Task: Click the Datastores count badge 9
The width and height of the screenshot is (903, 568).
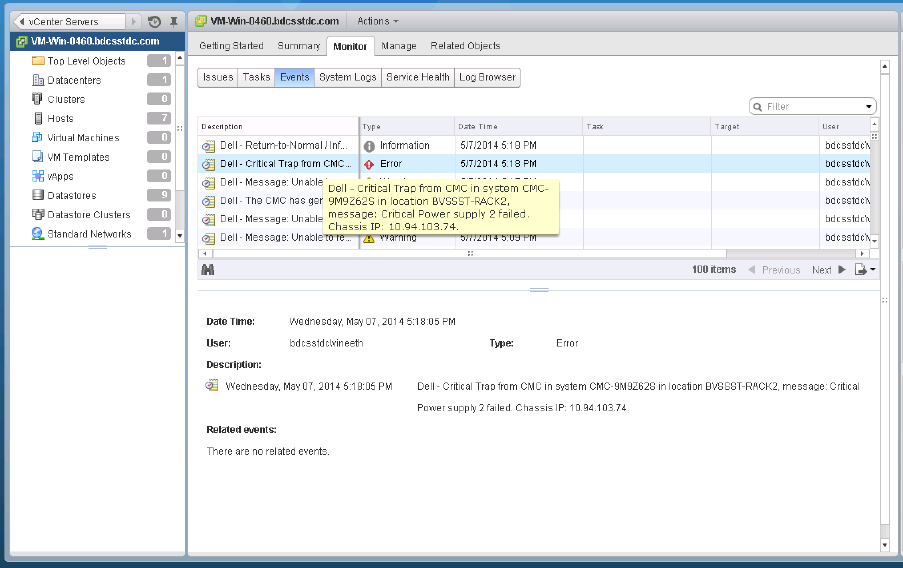Action: point(159,195)
